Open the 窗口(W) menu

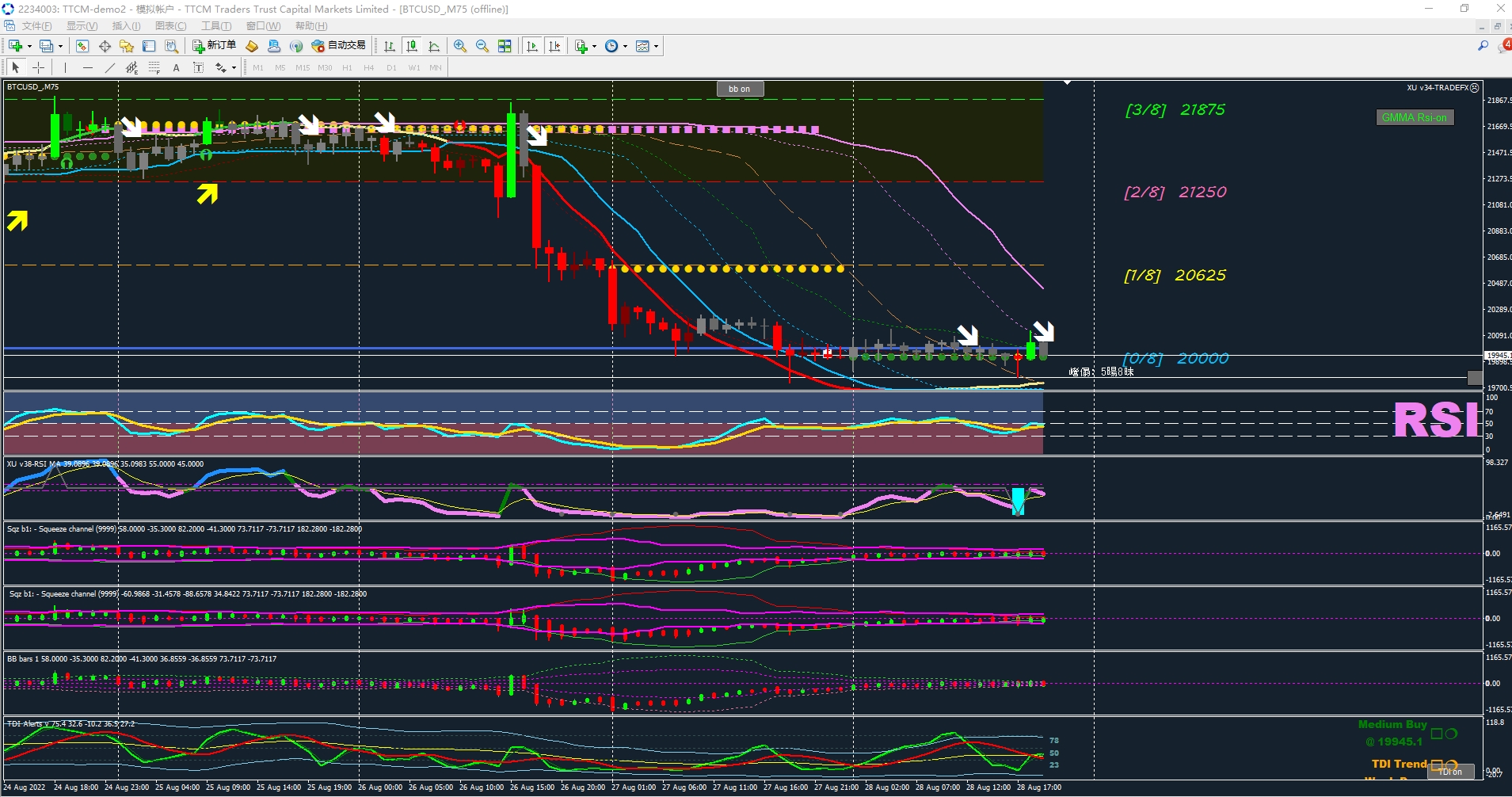tap(263, 26)
